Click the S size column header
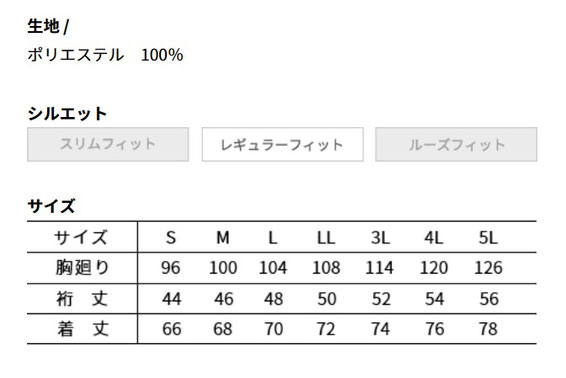The image size is (566, 378). [171, 238]
